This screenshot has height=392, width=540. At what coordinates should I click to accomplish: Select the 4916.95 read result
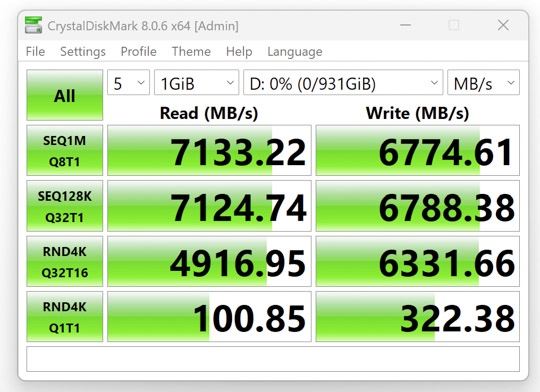[209, 261]
